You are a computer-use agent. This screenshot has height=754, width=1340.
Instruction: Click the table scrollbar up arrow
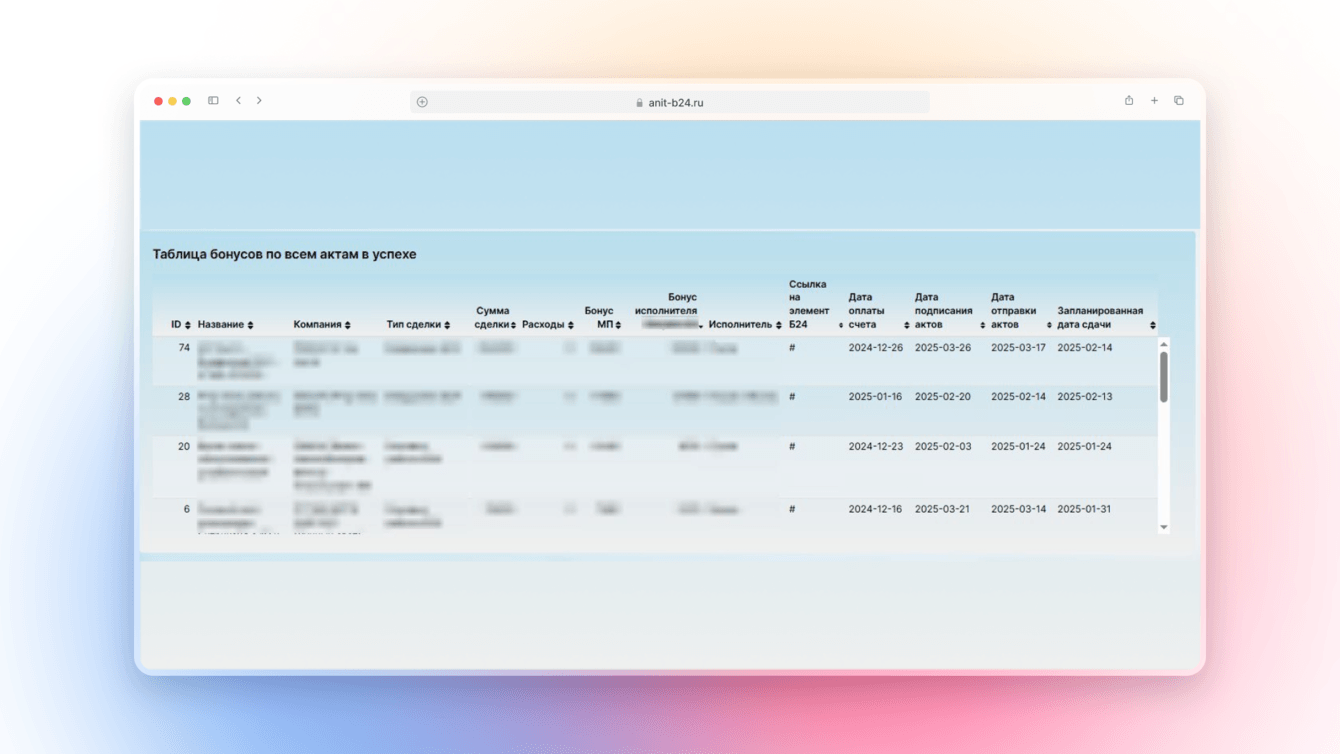coord(1164,344)
